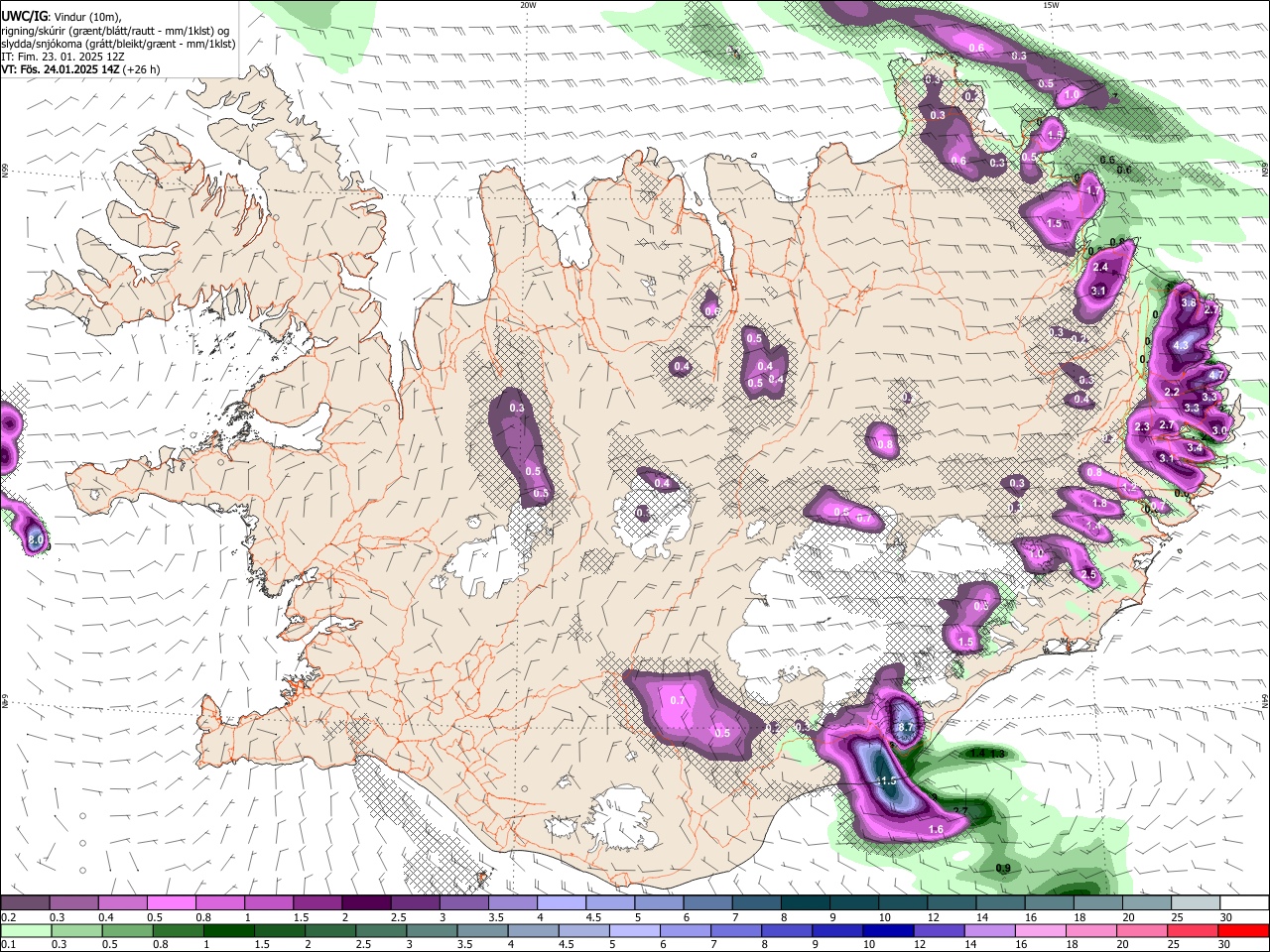Pick the gray-purple 0.2–0.3 snow legend swatch
This screenshot has width=1270, height=952.
pos(26,902)
